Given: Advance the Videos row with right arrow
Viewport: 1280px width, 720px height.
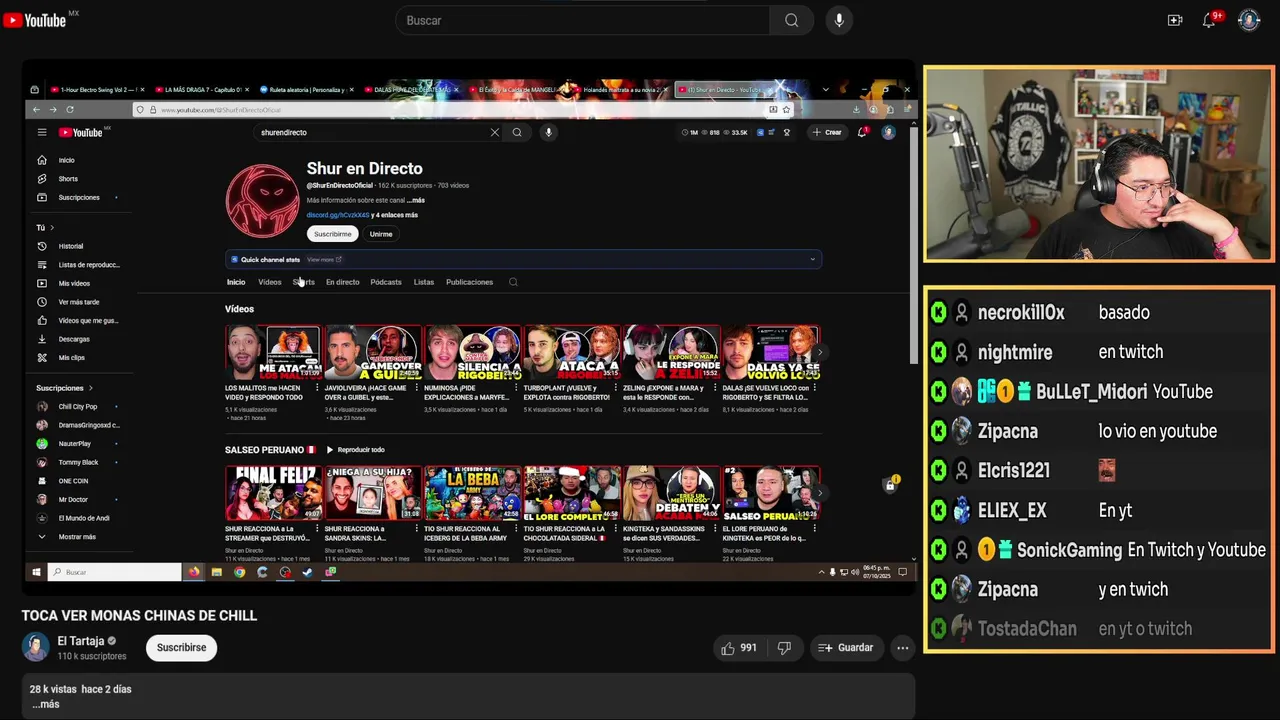Looking at the screenshot, I should coord(819,352).
